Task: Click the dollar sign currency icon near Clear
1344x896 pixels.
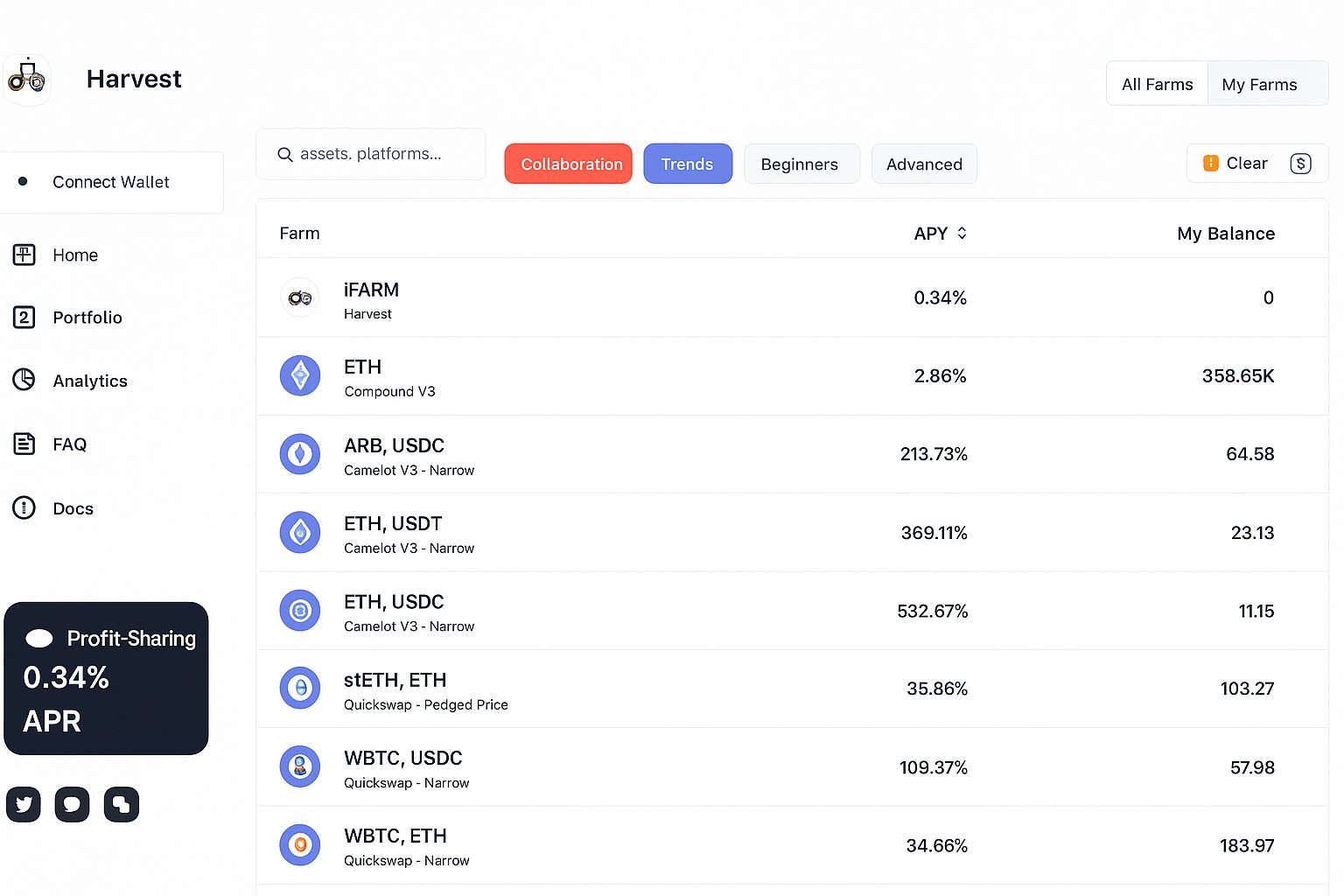Action: pos(1301,164)
